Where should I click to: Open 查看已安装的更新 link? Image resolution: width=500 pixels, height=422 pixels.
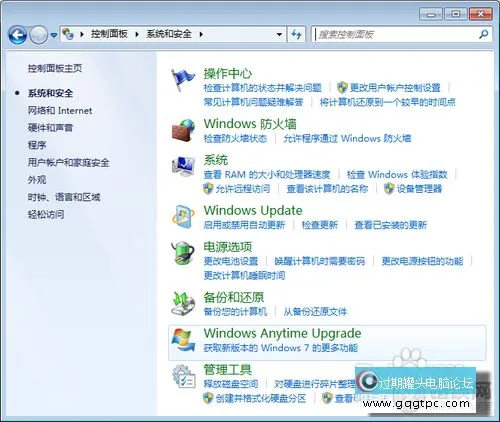(391, 225)
